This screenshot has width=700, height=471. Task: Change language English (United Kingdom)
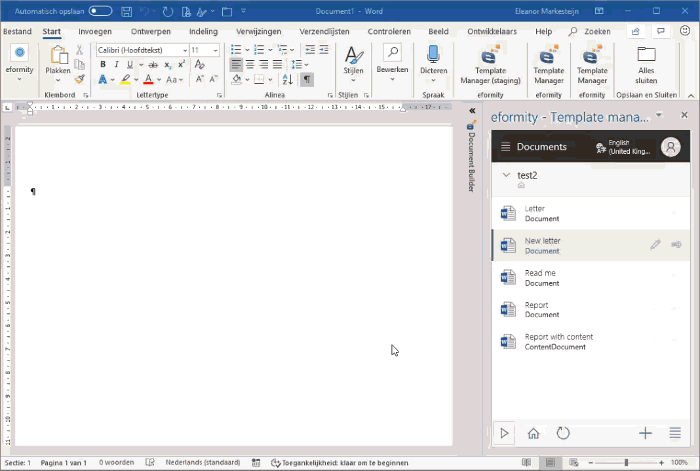pos(625,147)
